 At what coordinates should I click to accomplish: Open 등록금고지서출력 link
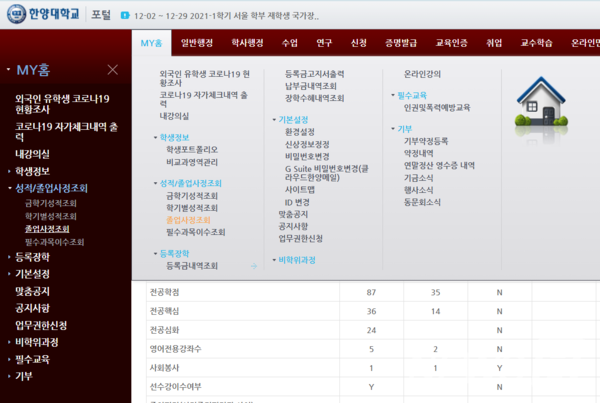(315, 74)
